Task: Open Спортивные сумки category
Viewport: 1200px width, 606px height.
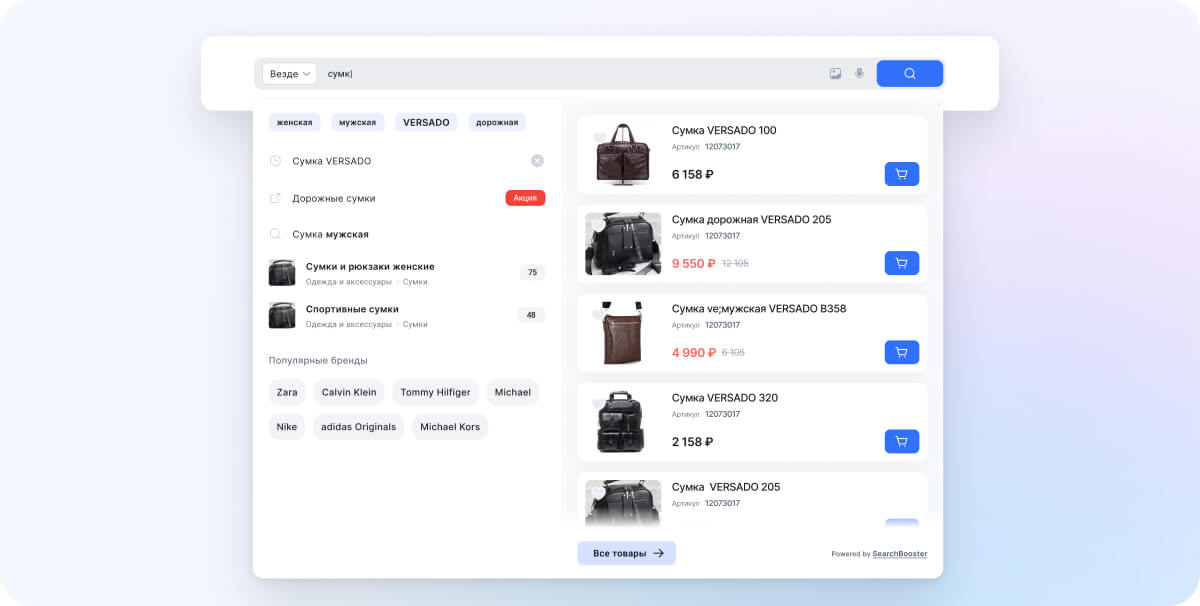Action: [352, 309]
